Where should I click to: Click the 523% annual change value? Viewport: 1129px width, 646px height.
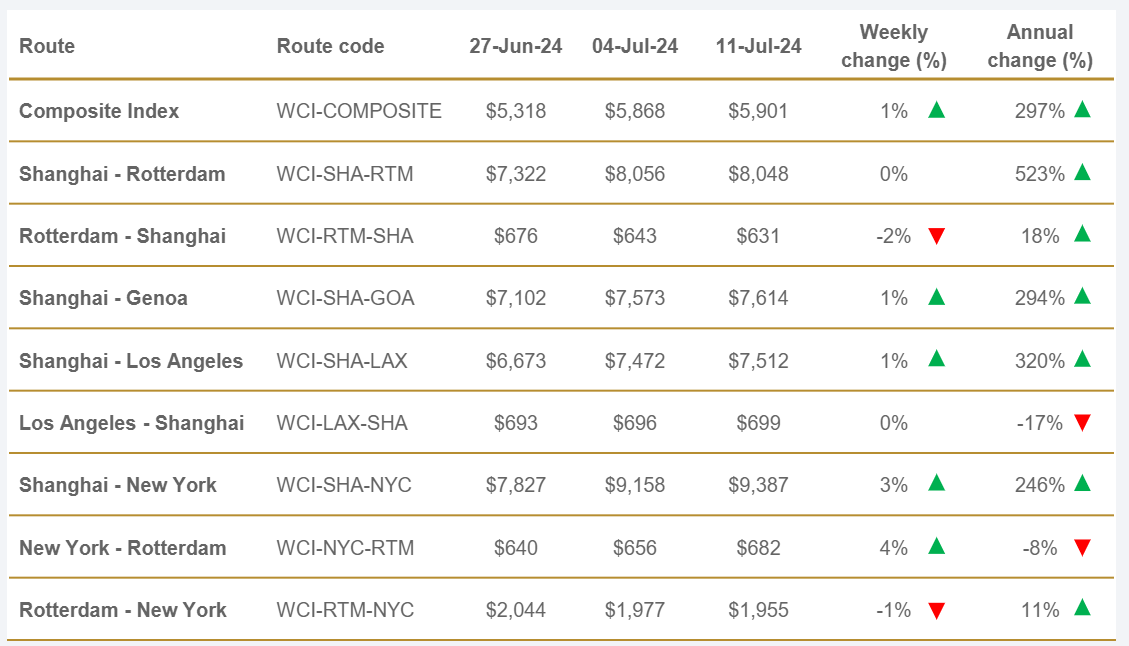coord(1039,174)
